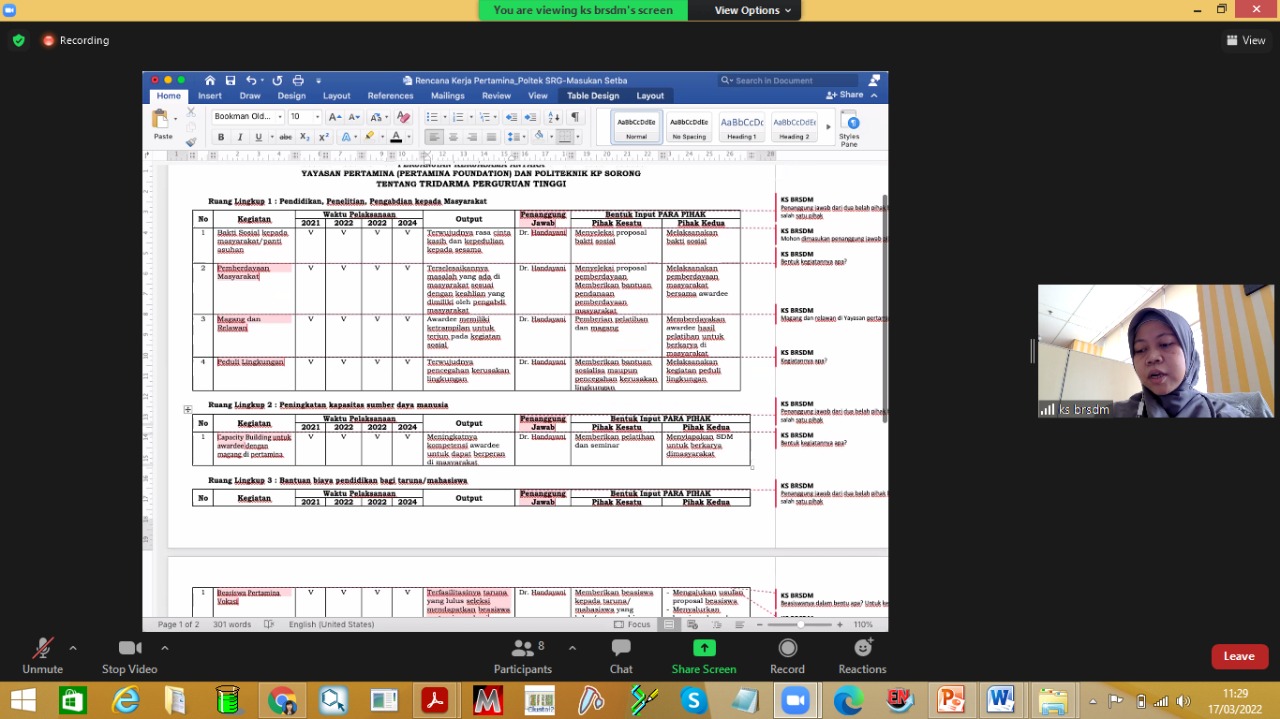This screenshot has width=1280, height=719.
Task: Open Google Chrome from the taskbar
Action: click(x=281, y=700)
